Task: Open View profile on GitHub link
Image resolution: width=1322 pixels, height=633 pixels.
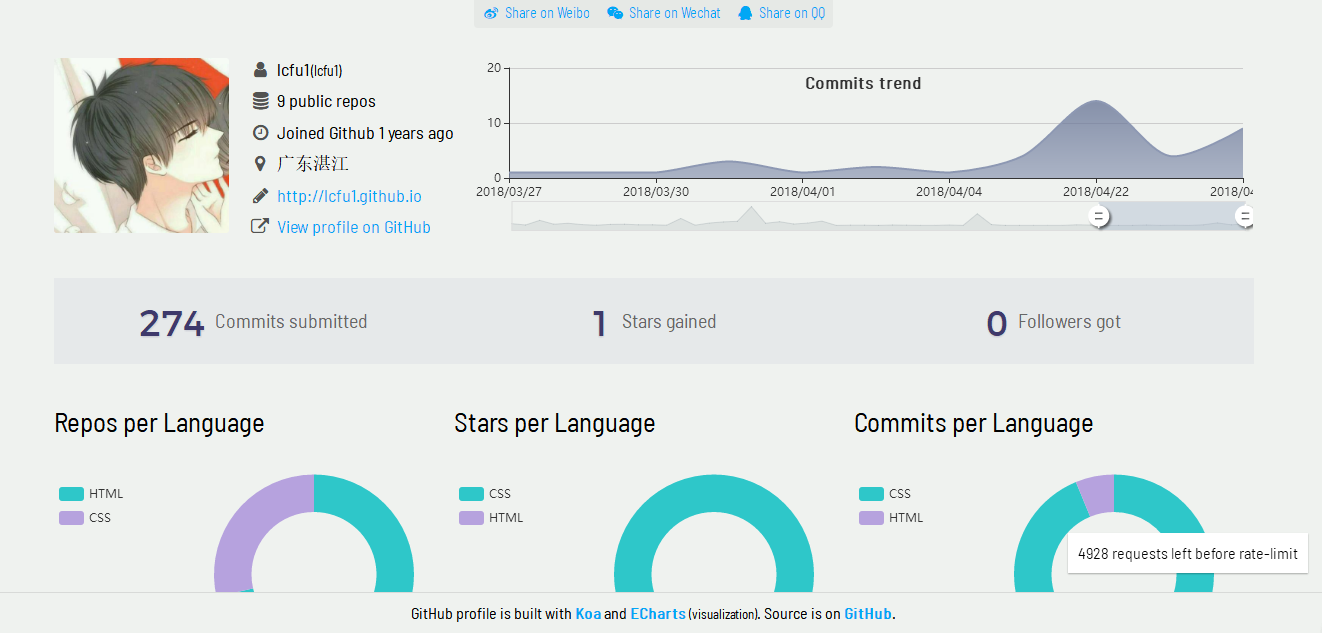Action: tap(354, 227)
